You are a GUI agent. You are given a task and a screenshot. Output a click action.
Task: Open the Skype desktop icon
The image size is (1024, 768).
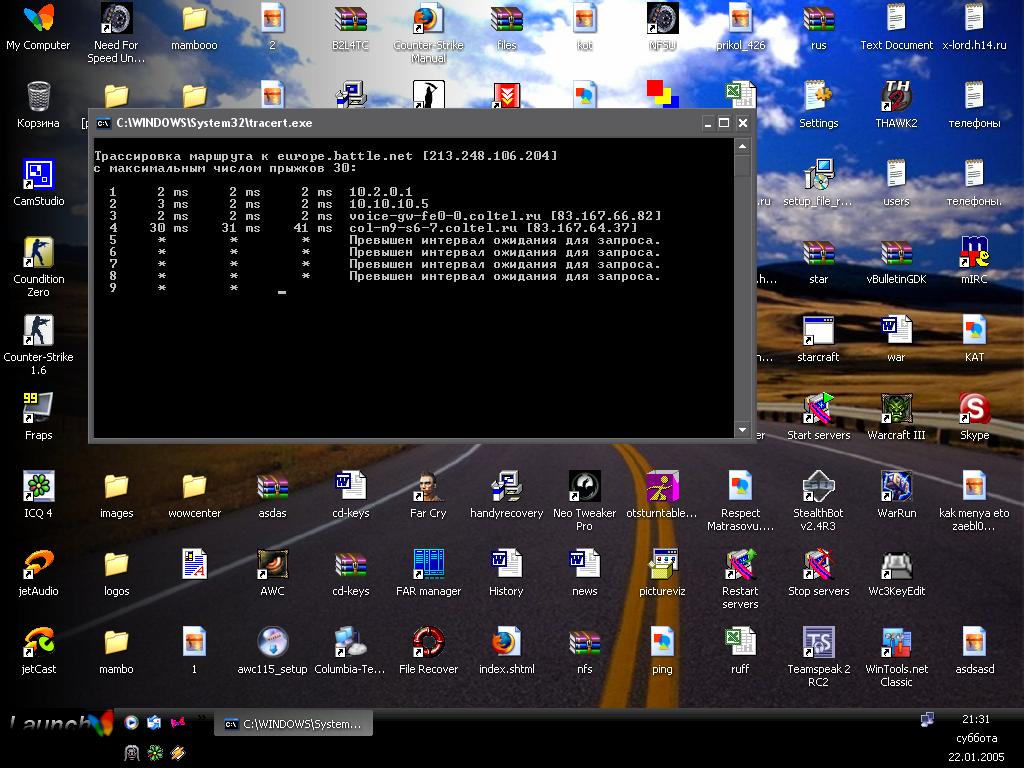tap(974, 409)
